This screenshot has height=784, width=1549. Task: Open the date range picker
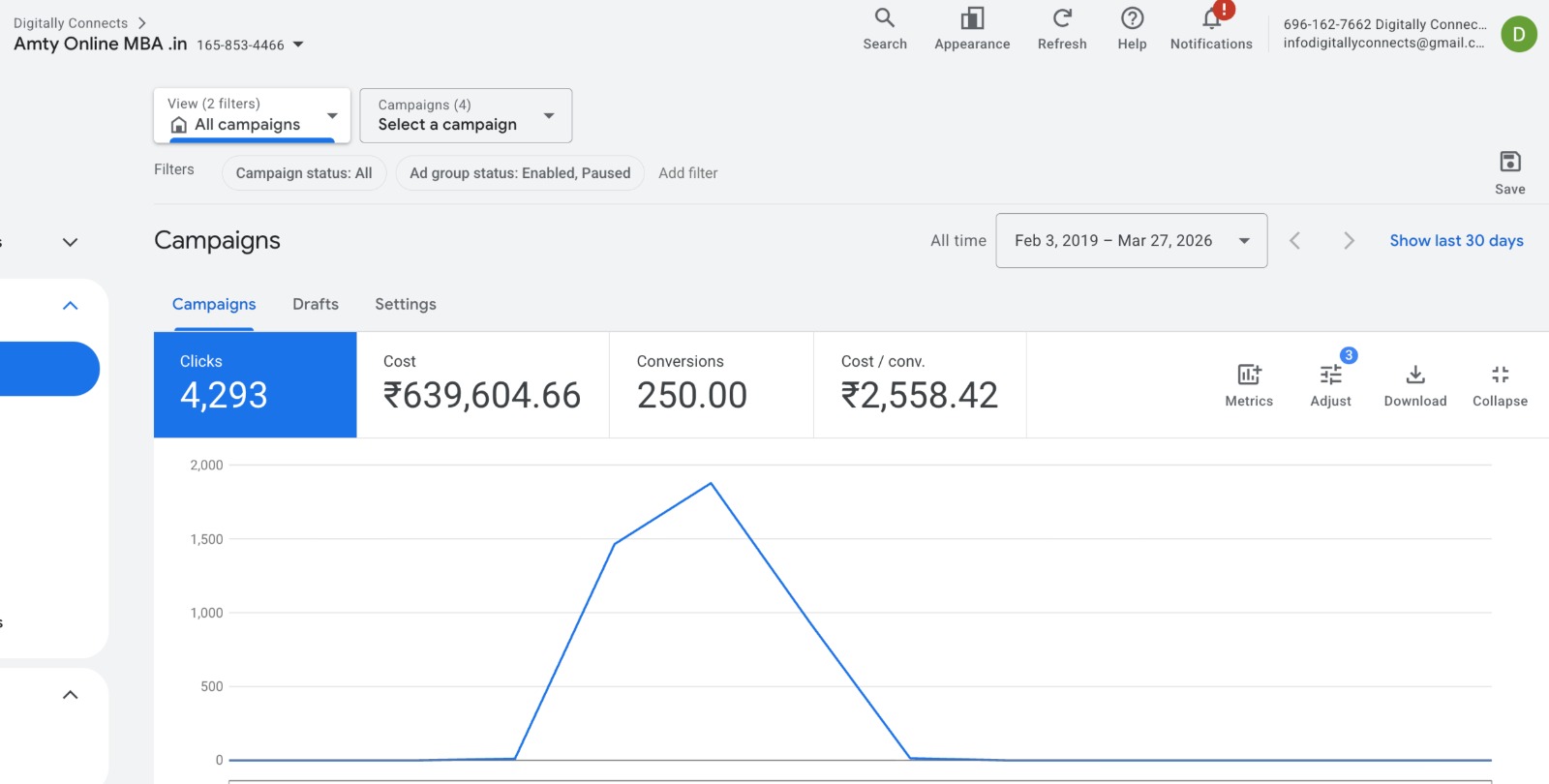(x=1131, y=241)
